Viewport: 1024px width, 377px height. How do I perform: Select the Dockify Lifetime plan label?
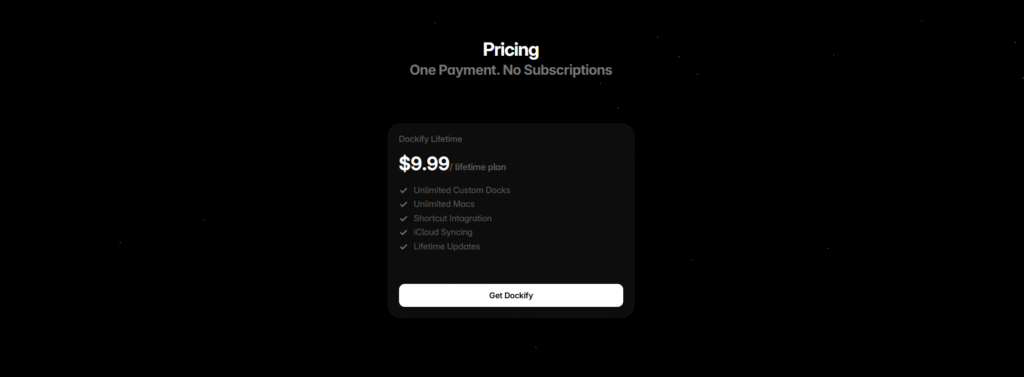coord(430,139)
